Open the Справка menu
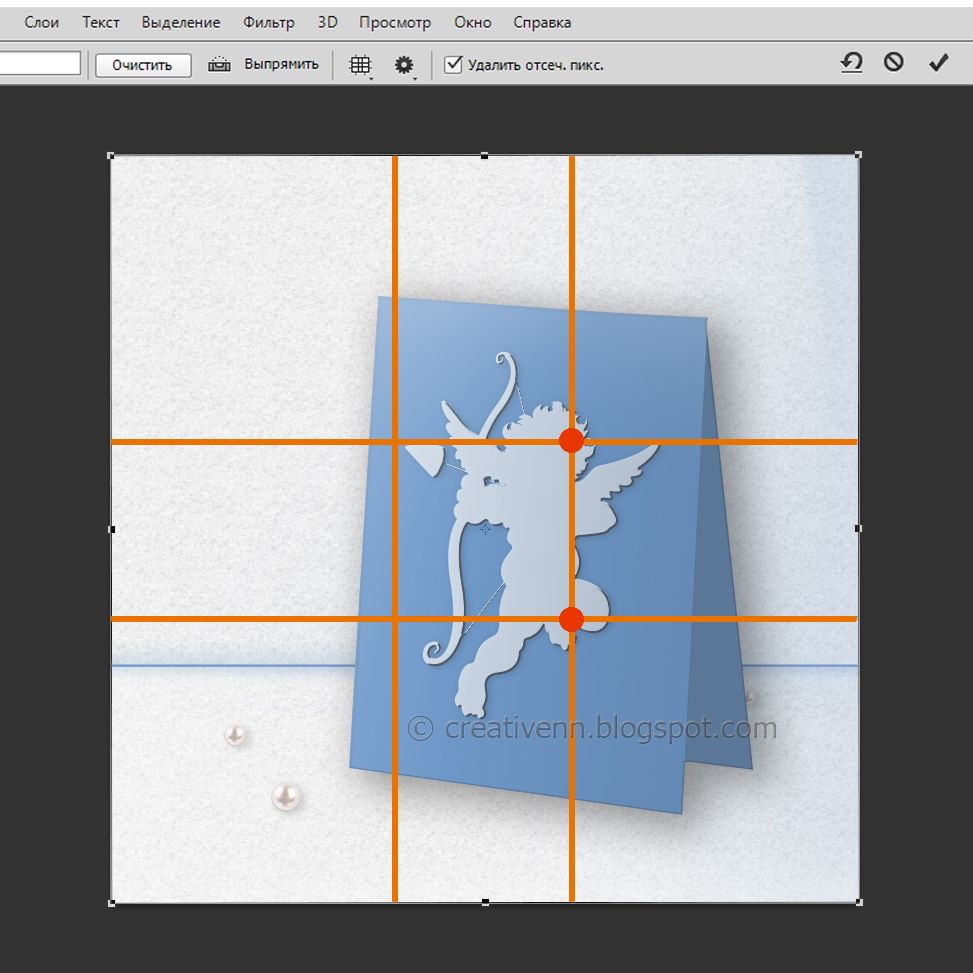Screen dimensions: 973x973 pyautogui.click(x=542, y=22)
